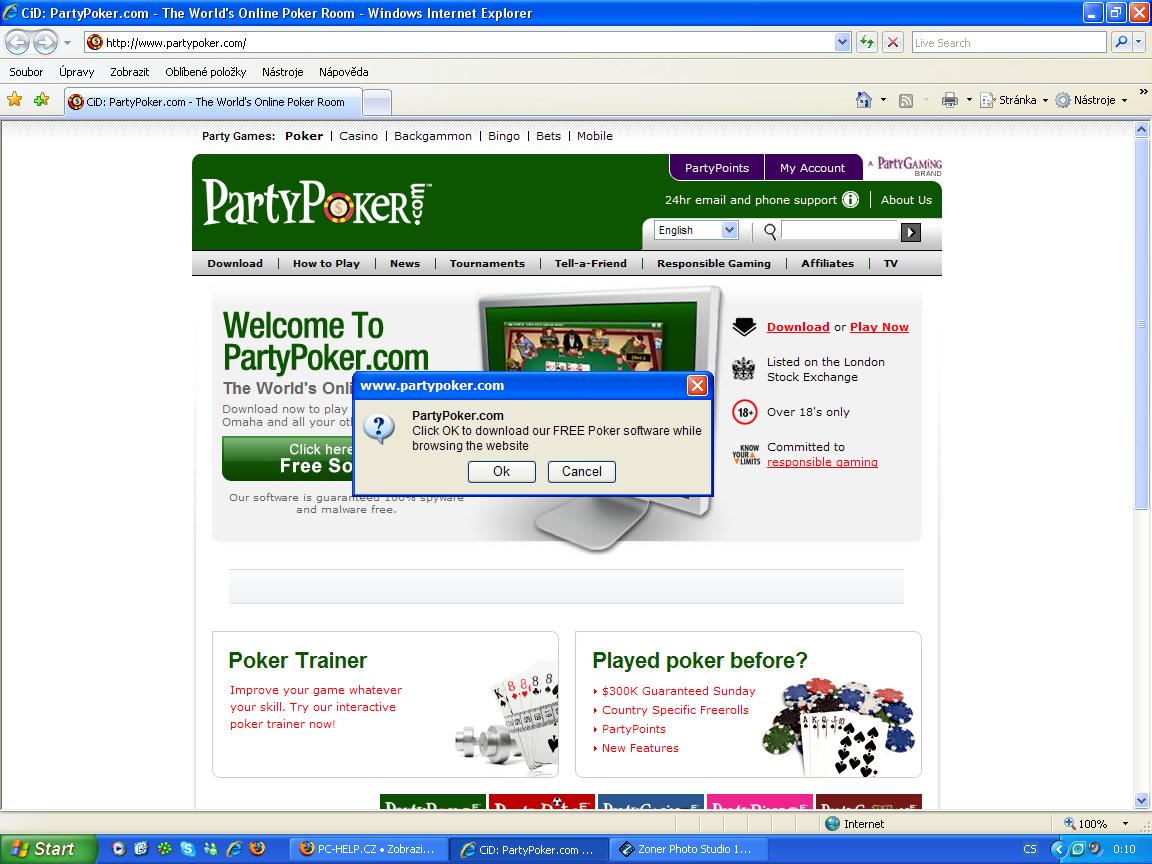Open the Oblíbené položky menu
The image size is (1152, 864).
(206, 72)
